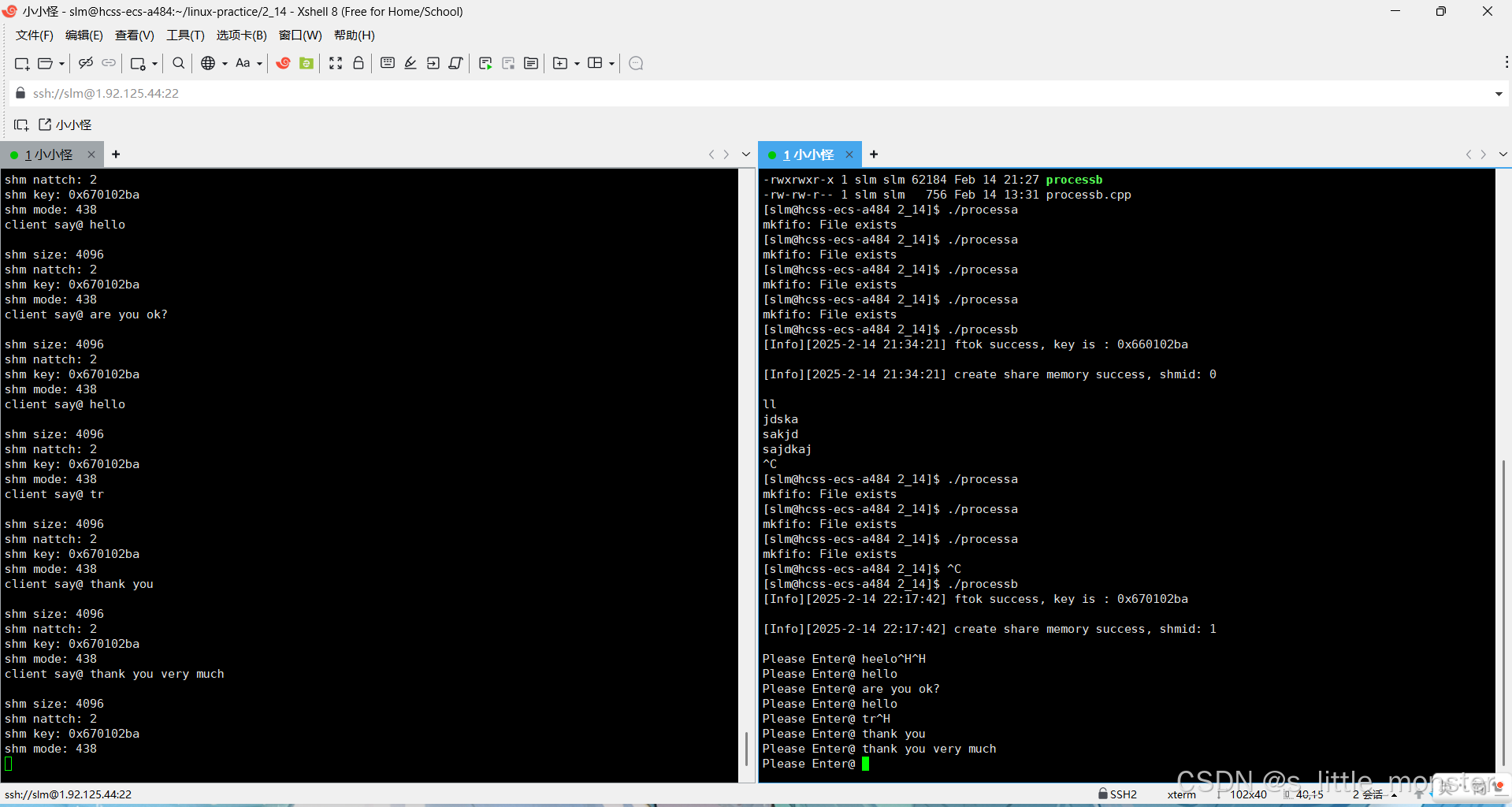Click the padlock lock-screen icon in toolbar
The width and height of the screenshot is (1512, 807).
pos(358,63)
